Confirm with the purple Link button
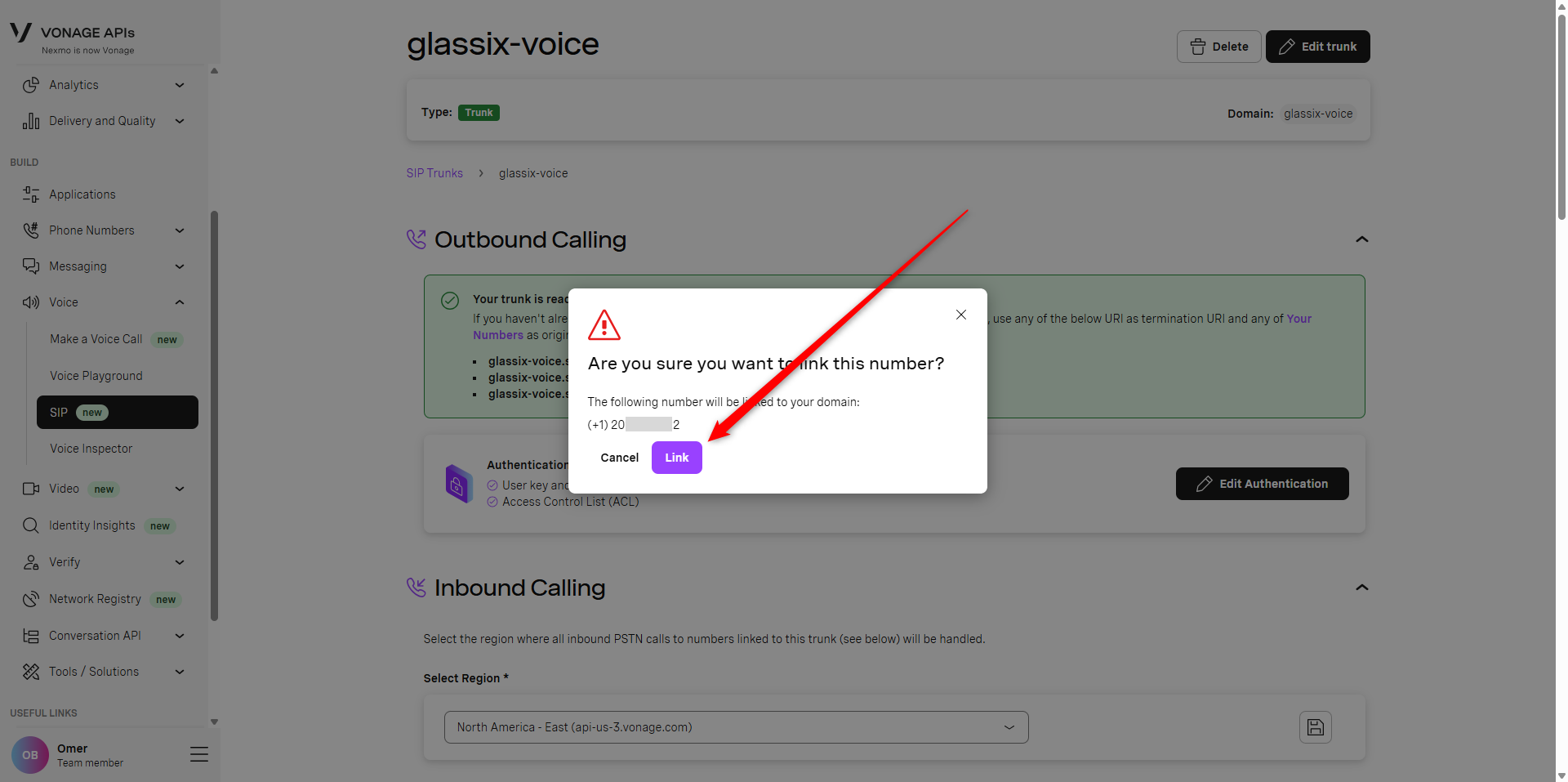1568x782 pixels. (x=676, y=458)
